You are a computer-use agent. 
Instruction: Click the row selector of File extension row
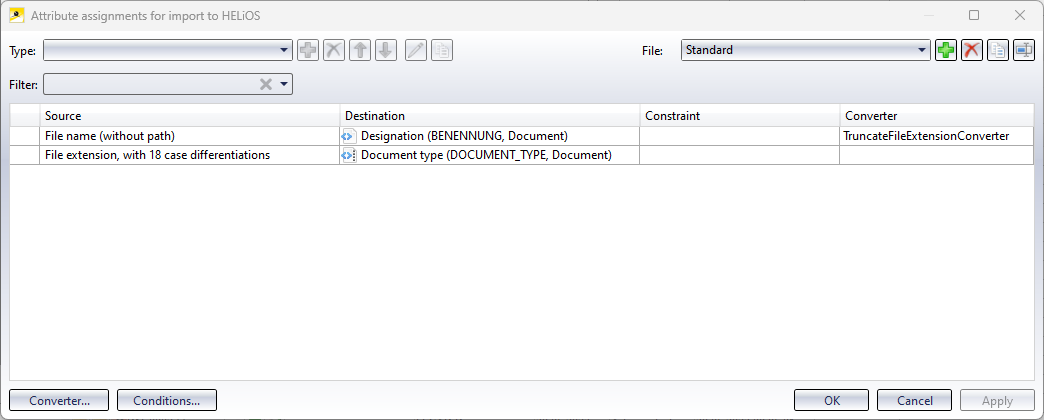[x=25, y=155]
